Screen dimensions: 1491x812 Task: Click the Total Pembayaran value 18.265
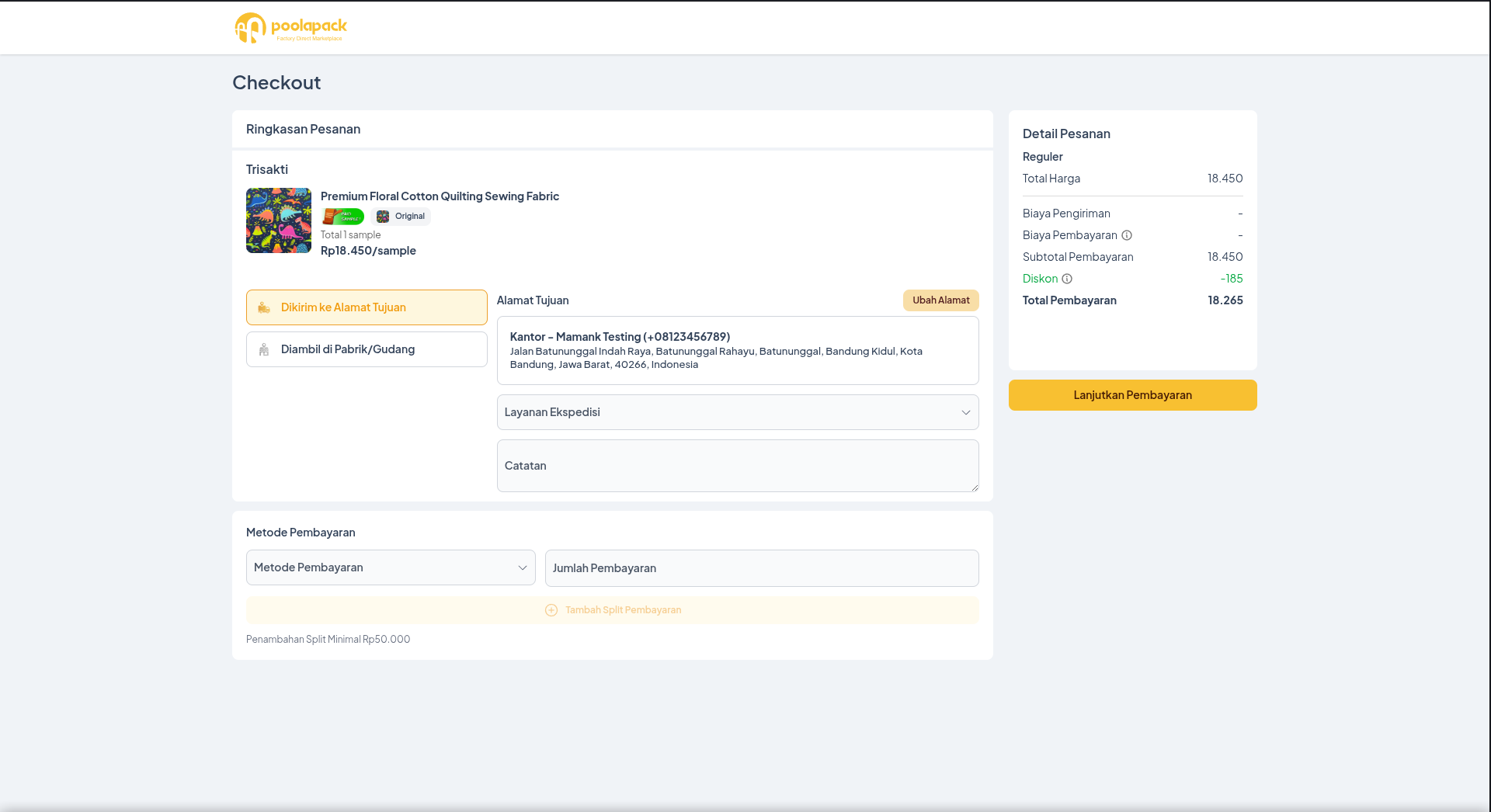click(x=1225, y=300)
